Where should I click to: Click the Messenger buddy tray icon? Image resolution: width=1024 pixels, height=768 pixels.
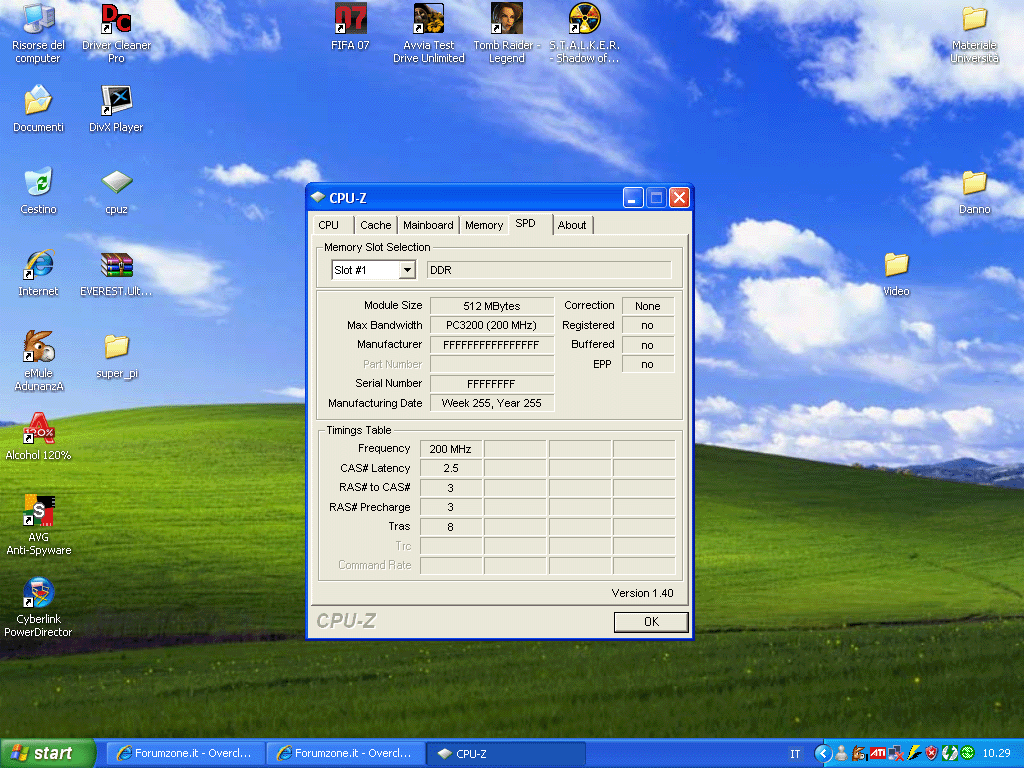pyautogui.click(x=842, y=753)
